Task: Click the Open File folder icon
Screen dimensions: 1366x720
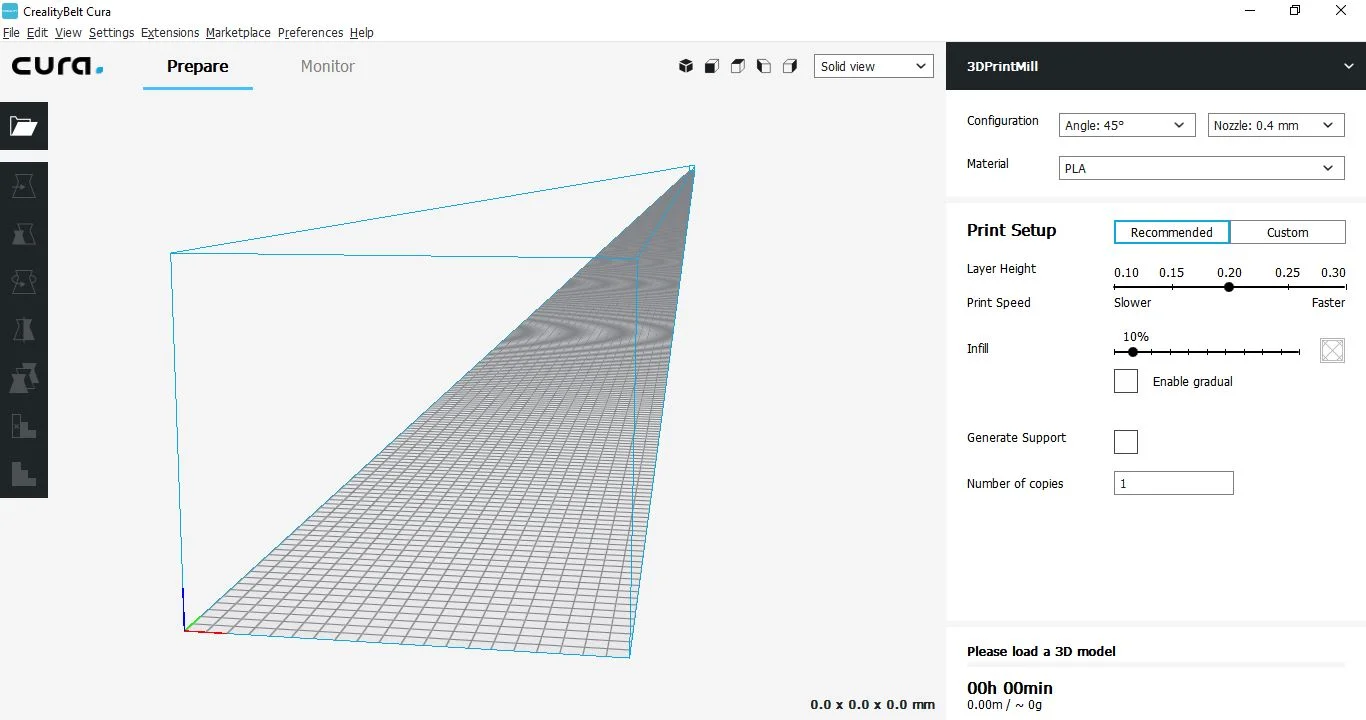Action: click(x=24, y=126)
